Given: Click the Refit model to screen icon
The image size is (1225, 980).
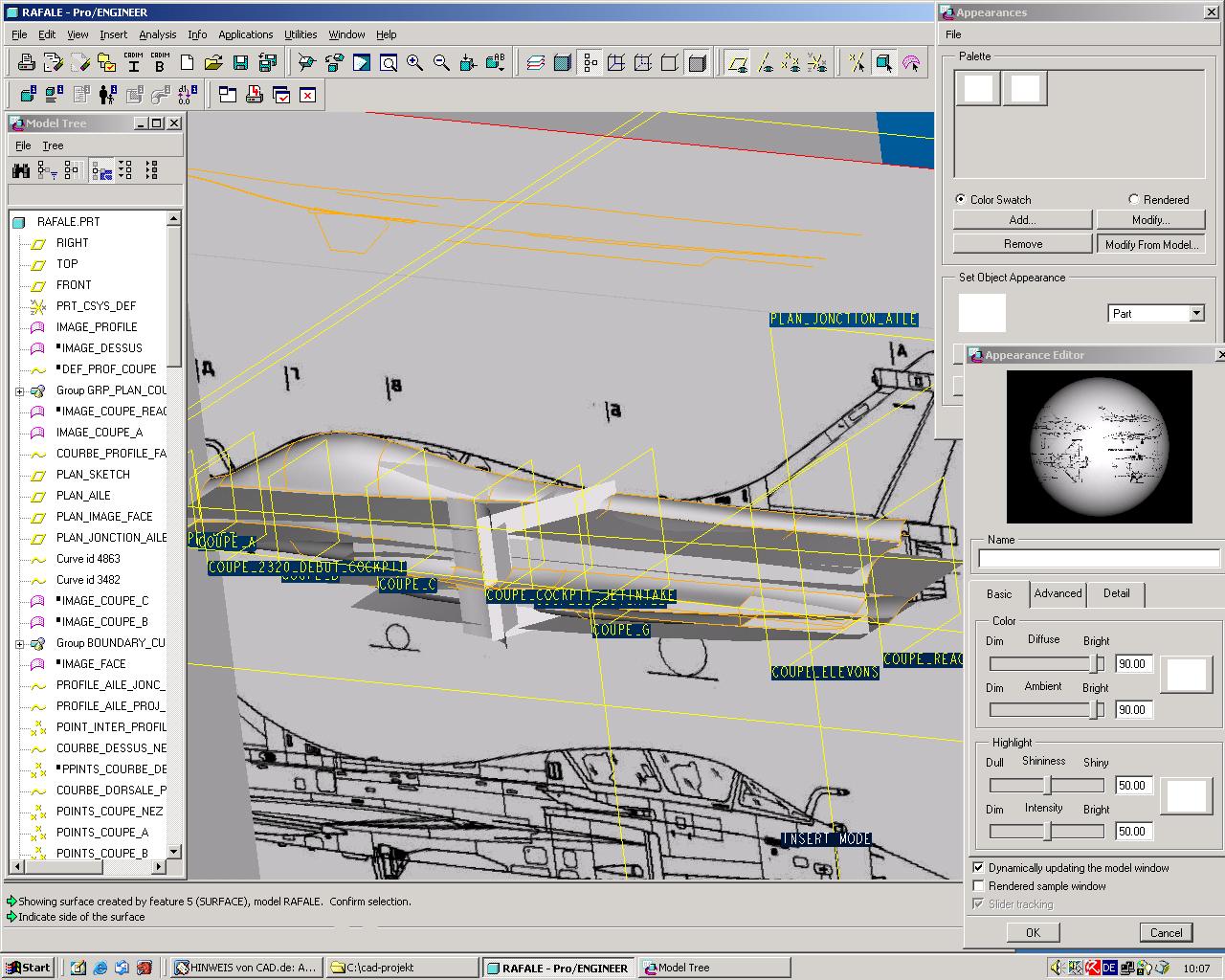Looking at the screenshot, I should [468, 63].
